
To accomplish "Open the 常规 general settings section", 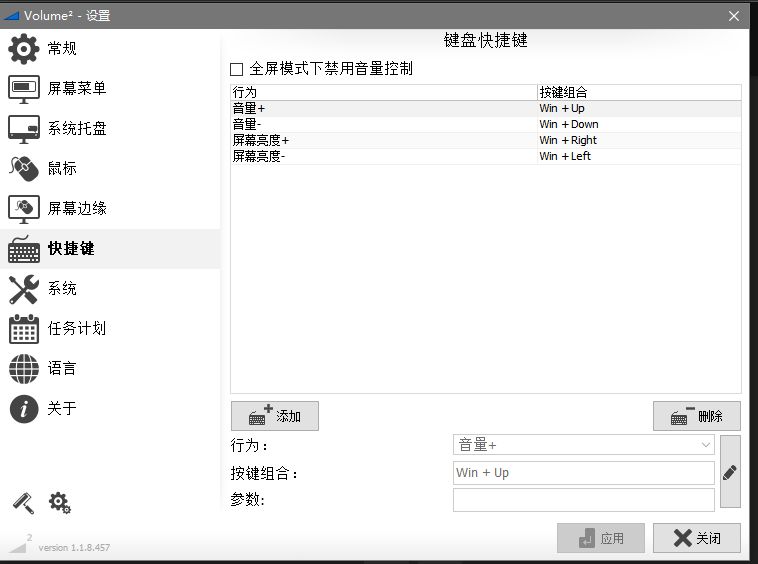I will coord(62,49).
